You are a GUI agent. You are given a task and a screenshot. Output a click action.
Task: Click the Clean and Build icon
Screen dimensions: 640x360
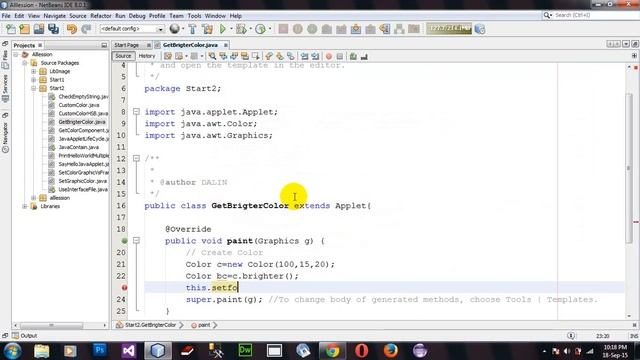207,29
